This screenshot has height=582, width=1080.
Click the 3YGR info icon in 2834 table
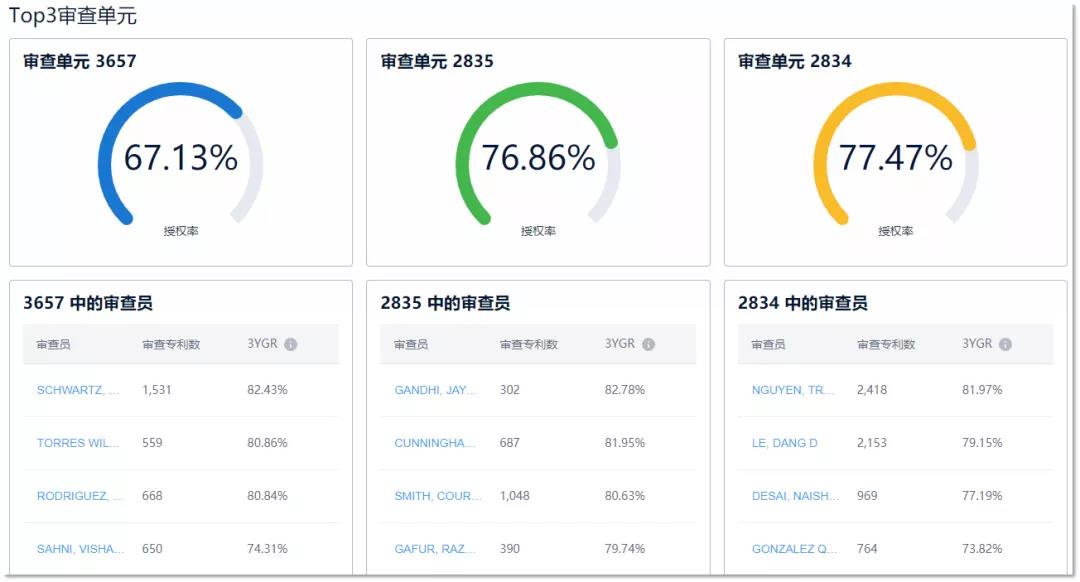pyautogui.click(x=1005, y=344)
